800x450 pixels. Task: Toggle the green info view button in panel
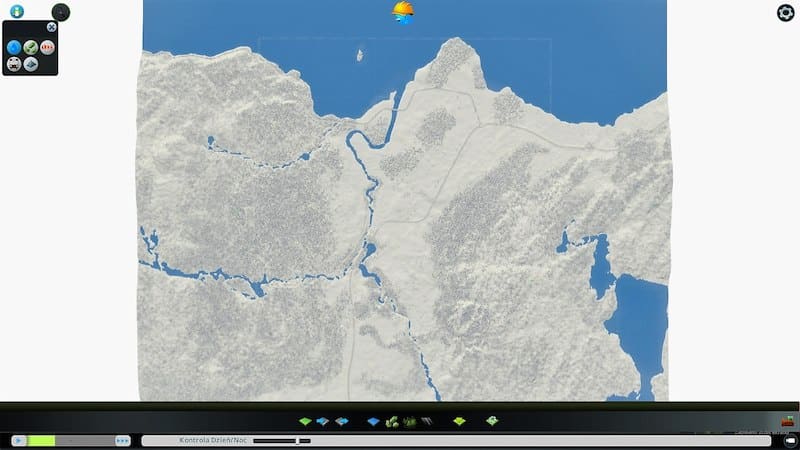[31, 47]
